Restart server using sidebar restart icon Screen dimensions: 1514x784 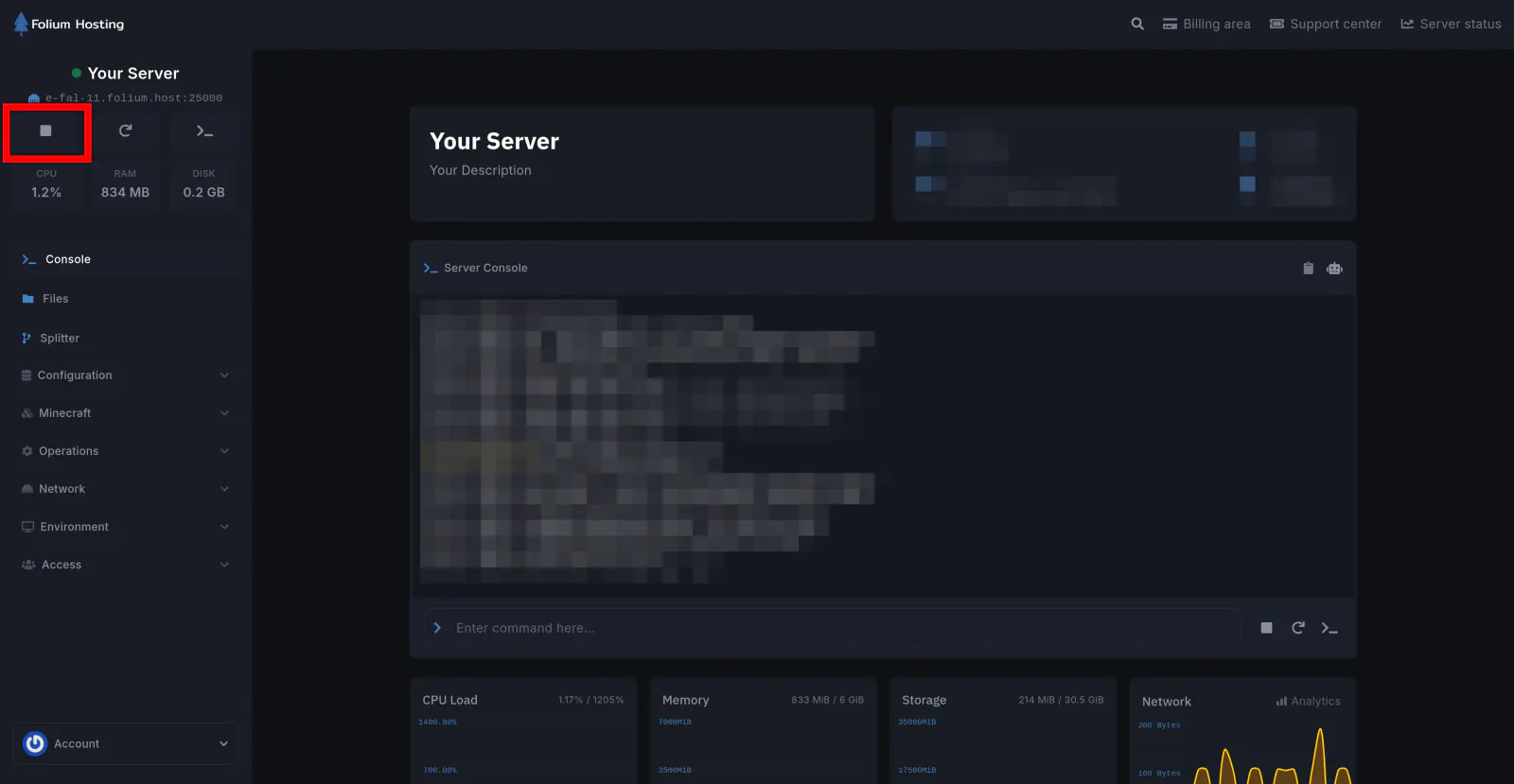tap(125, 131)
